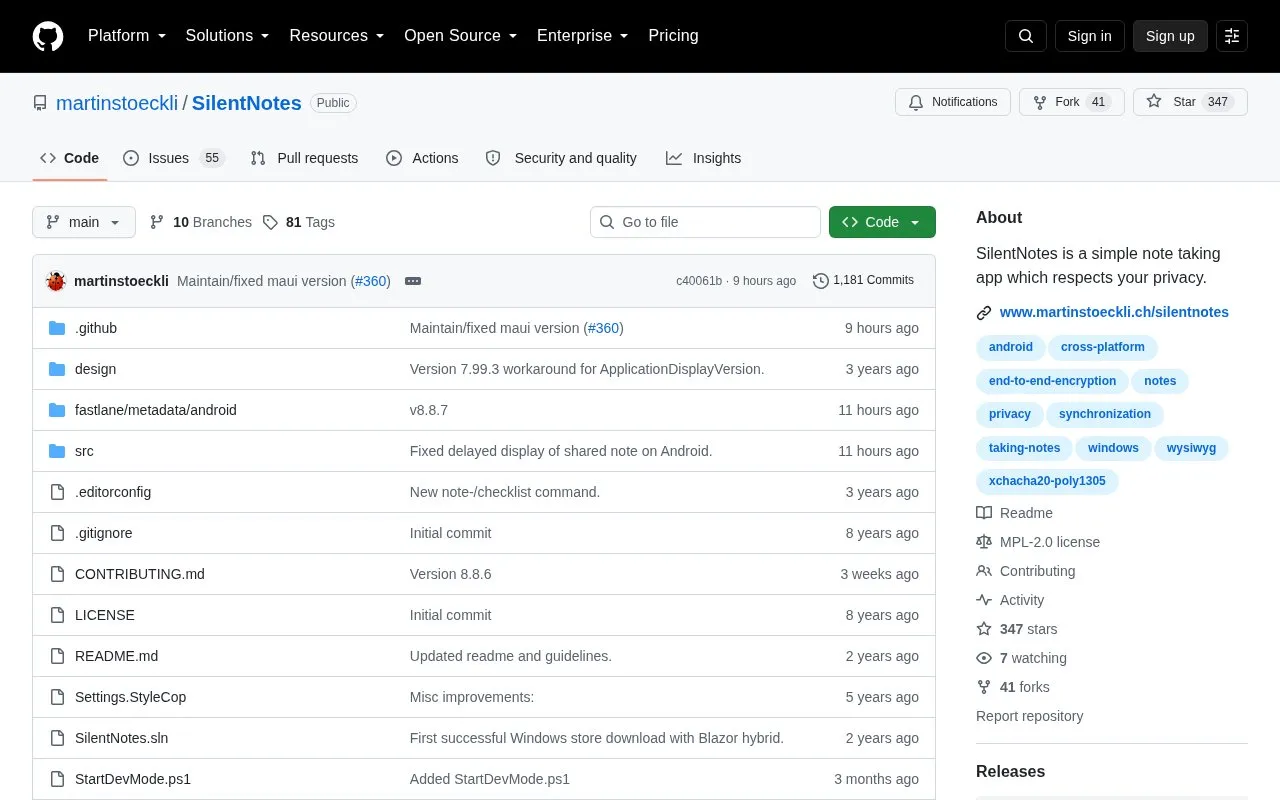Expand the Solutions menu
The width and height of the screenshot is (1280, 800).
click(228, 36)
